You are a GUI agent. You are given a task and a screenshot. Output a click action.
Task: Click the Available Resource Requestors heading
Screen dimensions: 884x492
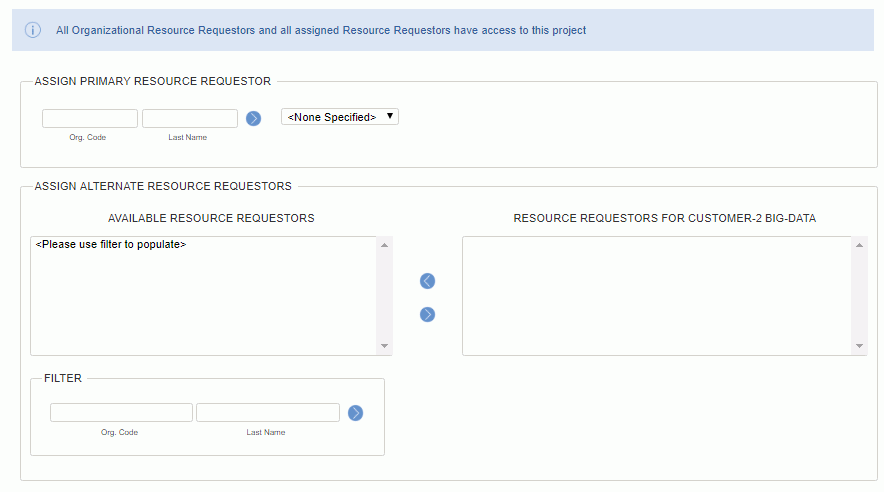(x=211, y=218)
